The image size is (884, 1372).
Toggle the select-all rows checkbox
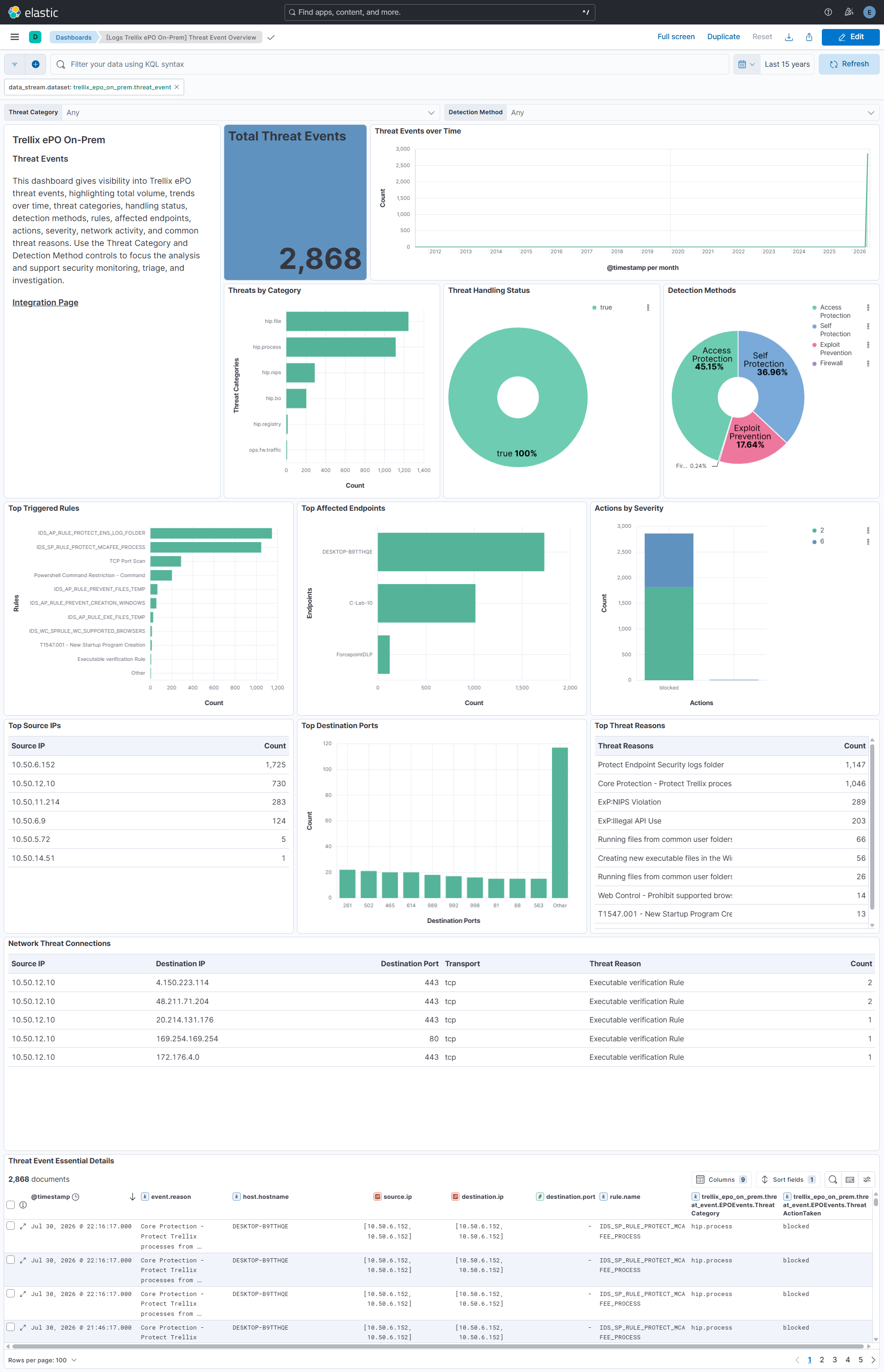[10, 1205]
